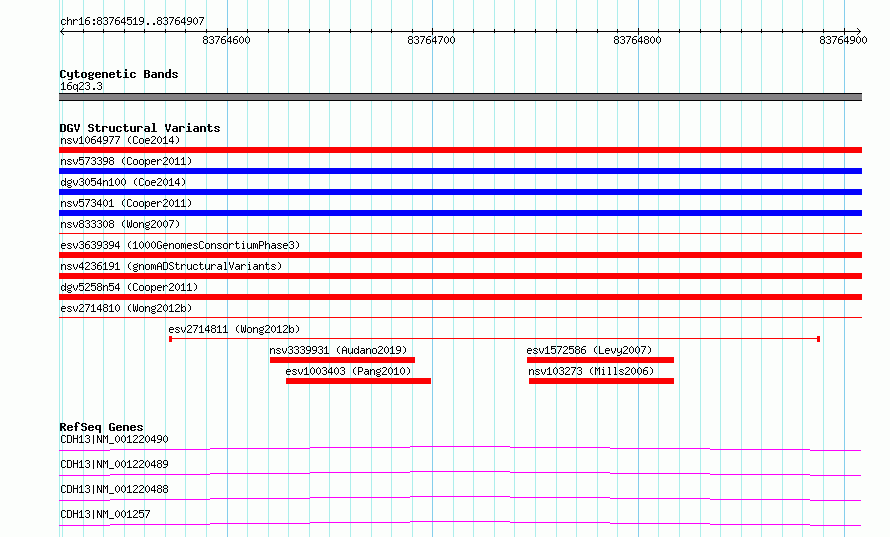Click the red esv3639394 variant bar
Screen dimensions: 890x537
pos(460,255)
